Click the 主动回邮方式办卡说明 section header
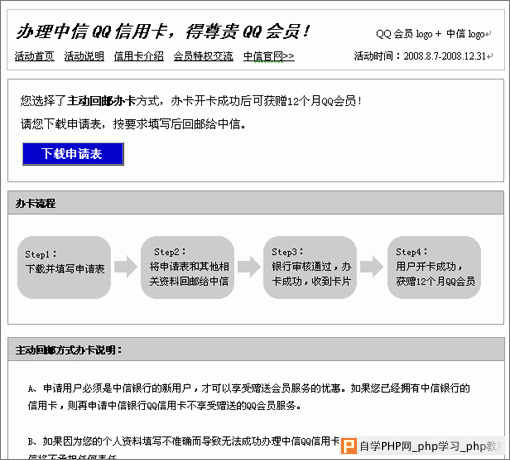Screen dimensions: 510x460 [x=256, y=350]
